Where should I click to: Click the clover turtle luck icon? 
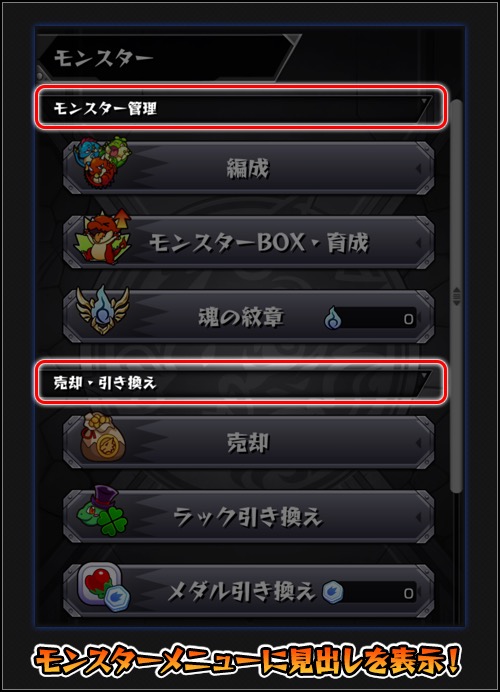tap(102, 511)
